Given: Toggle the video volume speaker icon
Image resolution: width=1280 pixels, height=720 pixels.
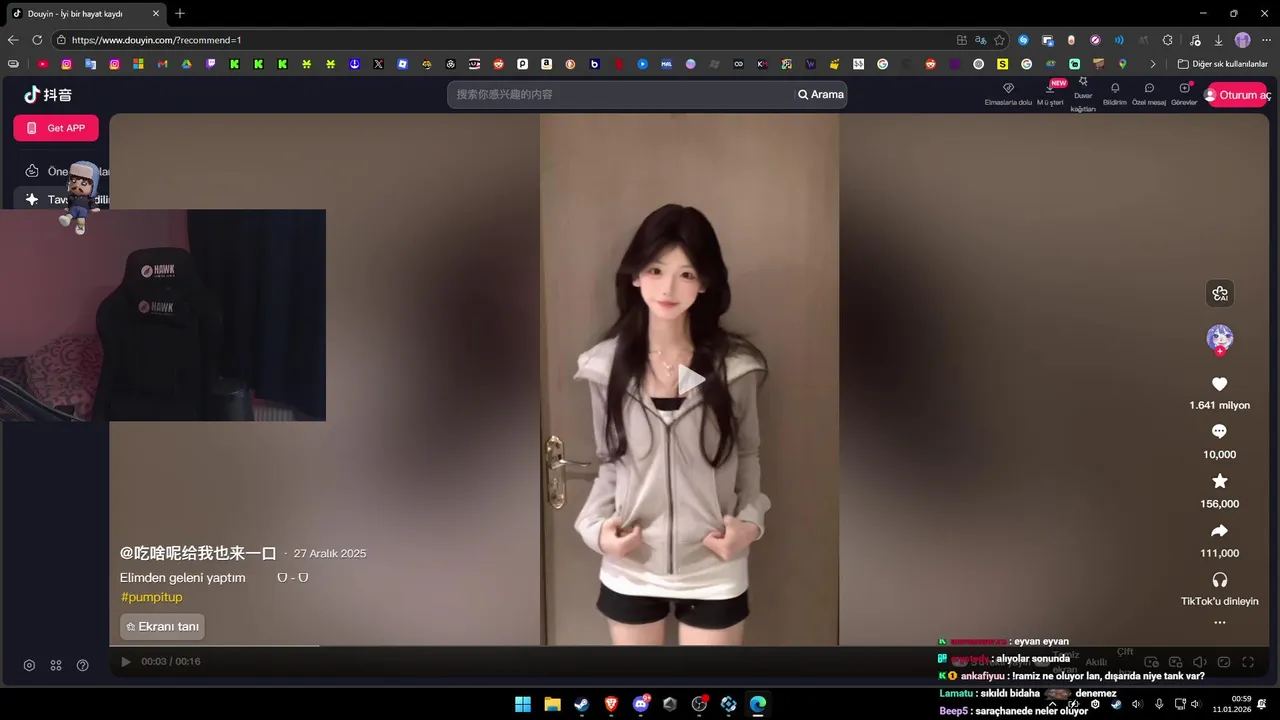Looking at the screenshot, I should click(1199, 662).
